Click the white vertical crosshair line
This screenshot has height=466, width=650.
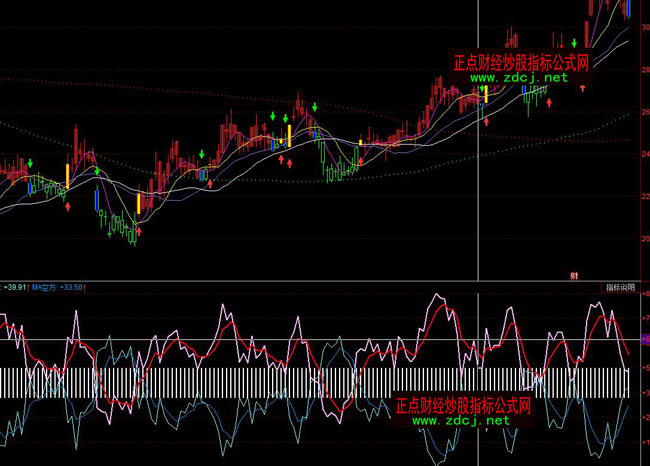(478, 200)
